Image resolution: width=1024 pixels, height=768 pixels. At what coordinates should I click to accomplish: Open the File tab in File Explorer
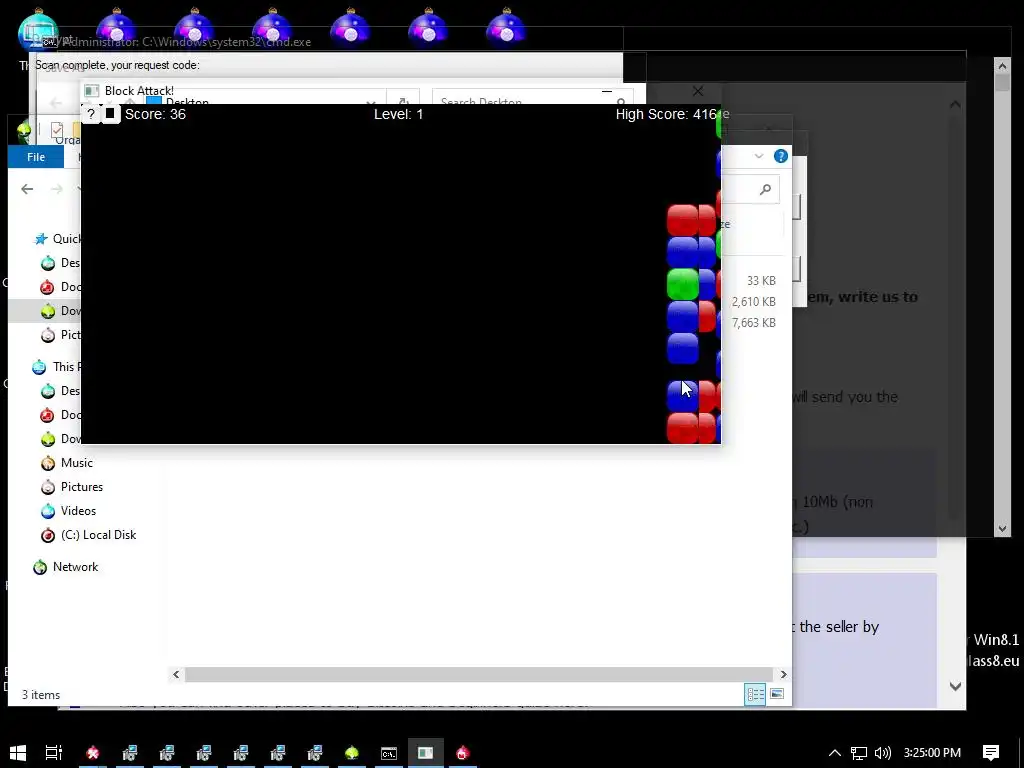(x=36, y=157)
